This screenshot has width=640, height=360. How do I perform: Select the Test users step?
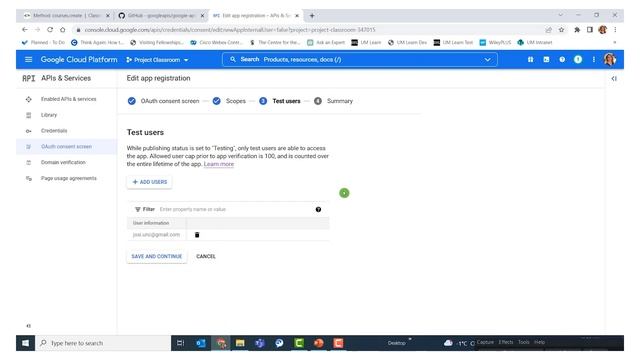(280, 101)
